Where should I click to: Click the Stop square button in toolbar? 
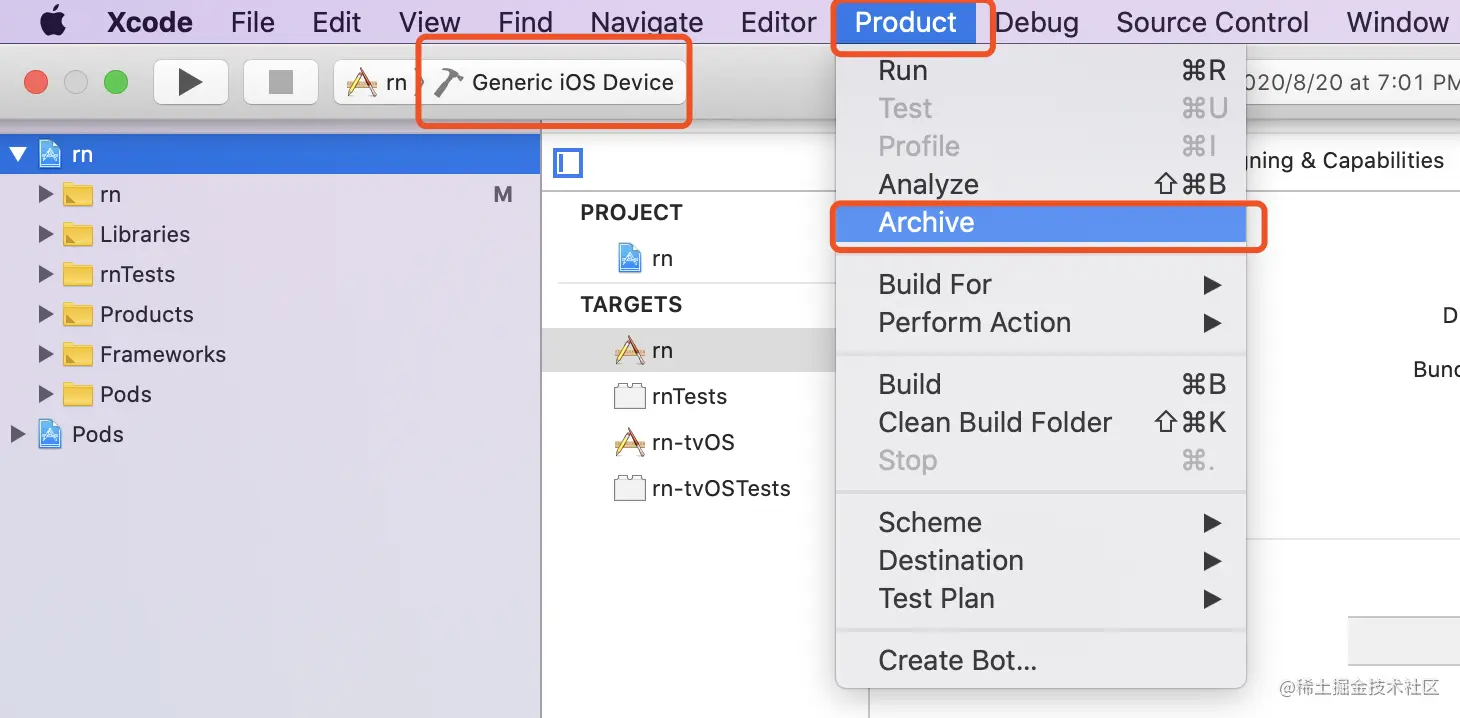coord(281,82)
